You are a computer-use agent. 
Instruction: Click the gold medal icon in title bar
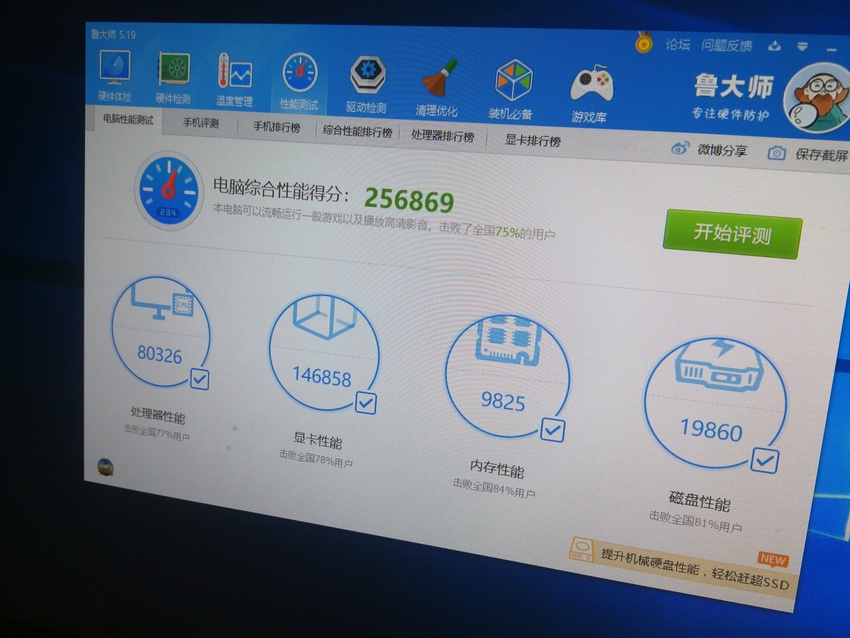pos(643,42)
